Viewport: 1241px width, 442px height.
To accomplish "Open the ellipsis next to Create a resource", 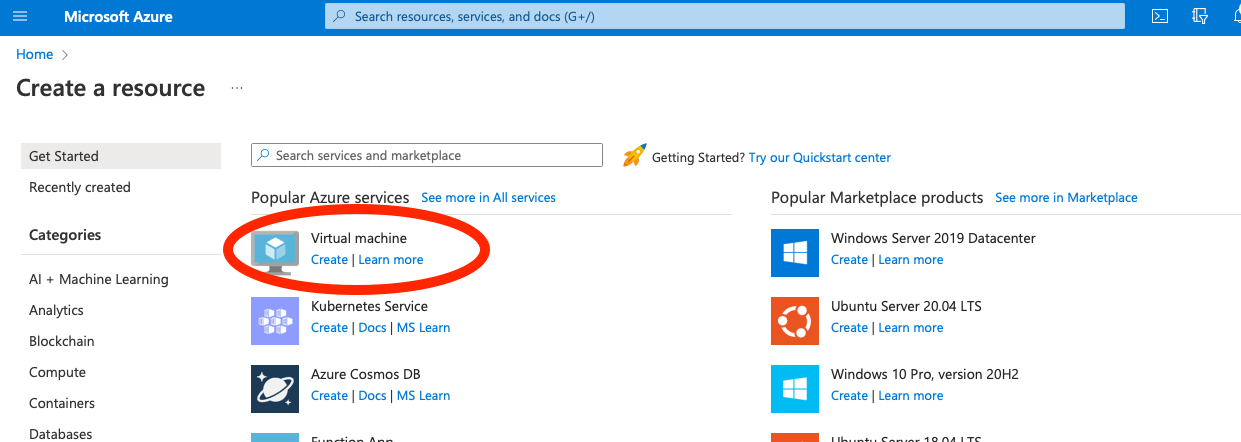I will pyautogui.click(x=237, y=88).
